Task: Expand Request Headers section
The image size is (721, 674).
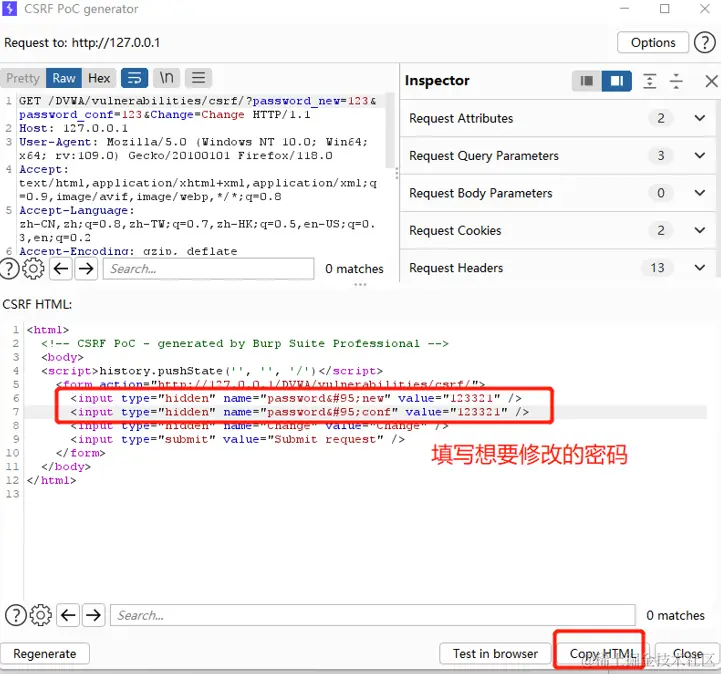Action: coord(700,268)
